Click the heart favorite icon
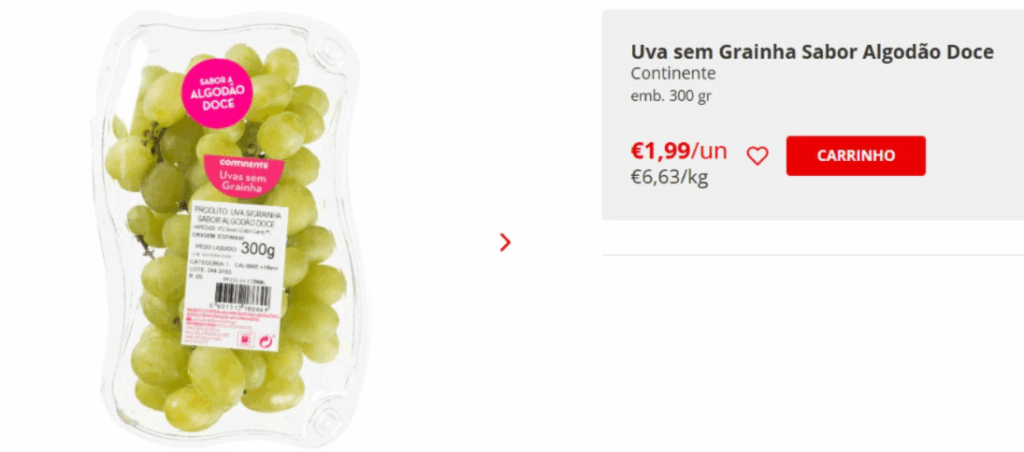The width and height of the screenshot is (1024, 452). coord(758,156)
